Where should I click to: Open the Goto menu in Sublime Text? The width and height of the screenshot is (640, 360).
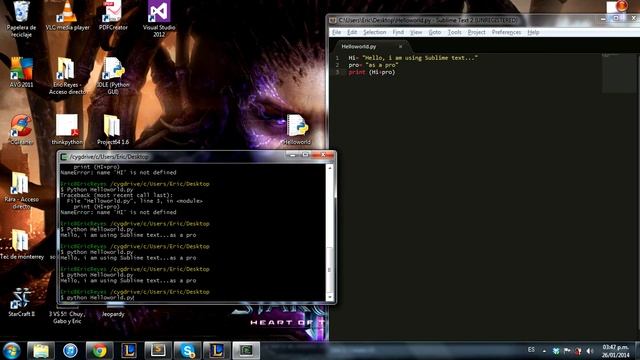point(435,32)
